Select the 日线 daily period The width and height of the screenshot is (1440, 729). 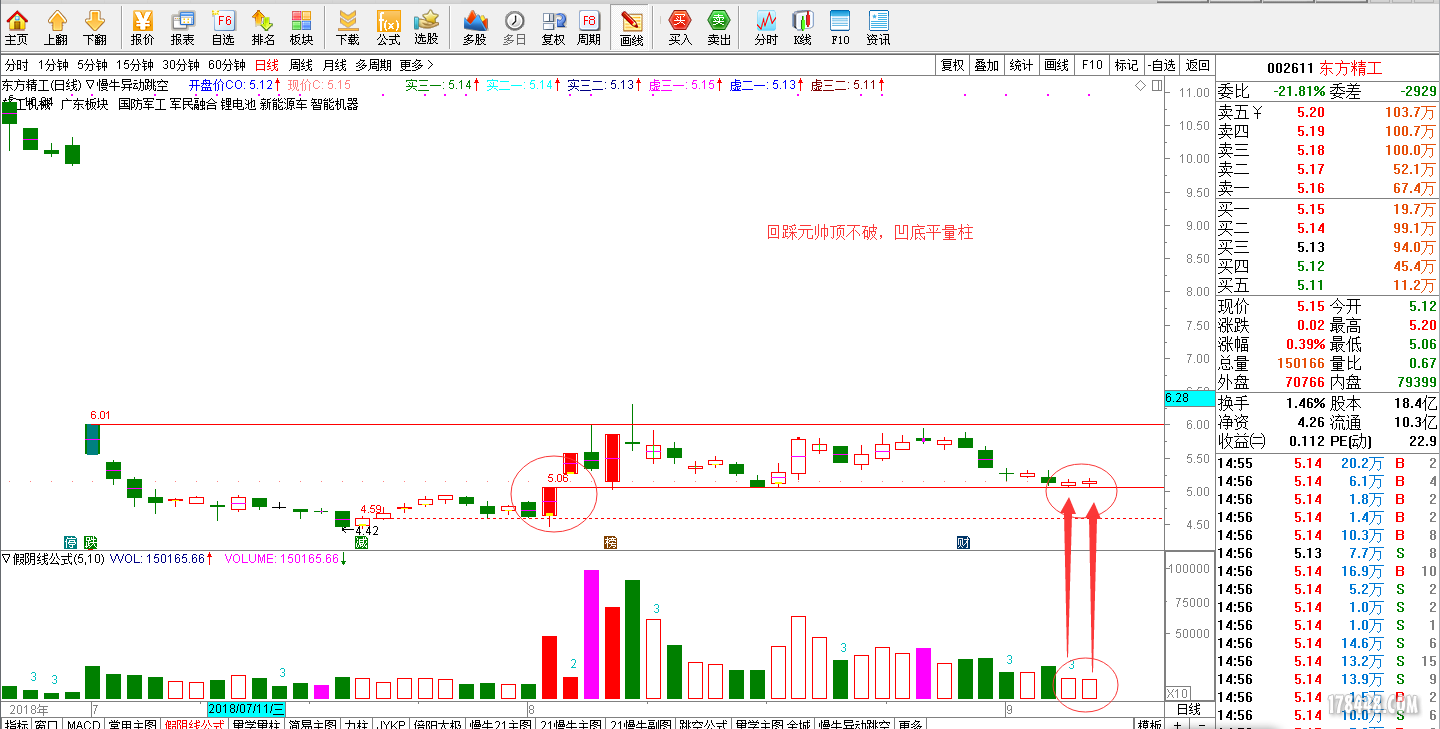pyautogui.click(x=267, y=65)
